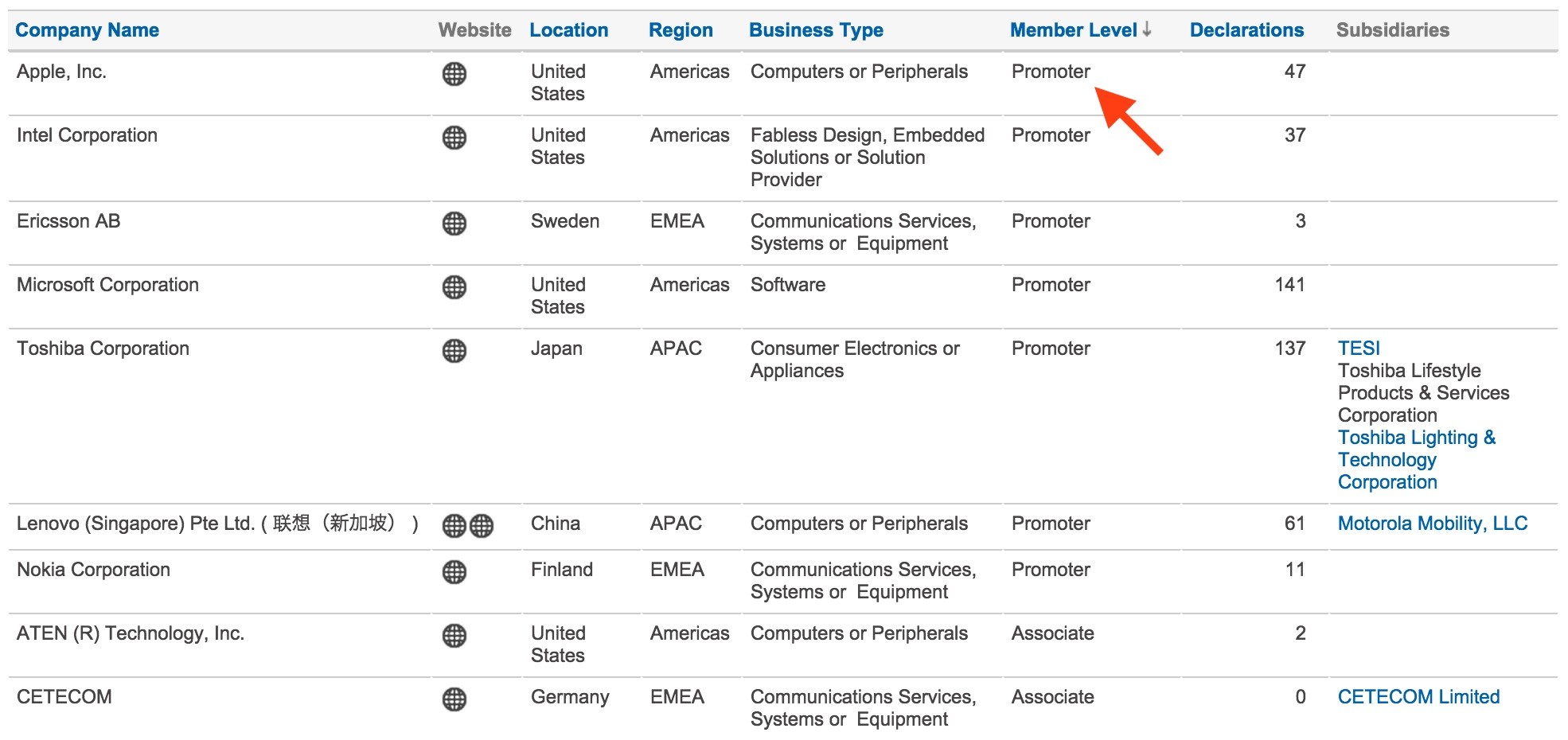Select Microsoft Corporation company name

pyautogui.click(x=107, y=285)
